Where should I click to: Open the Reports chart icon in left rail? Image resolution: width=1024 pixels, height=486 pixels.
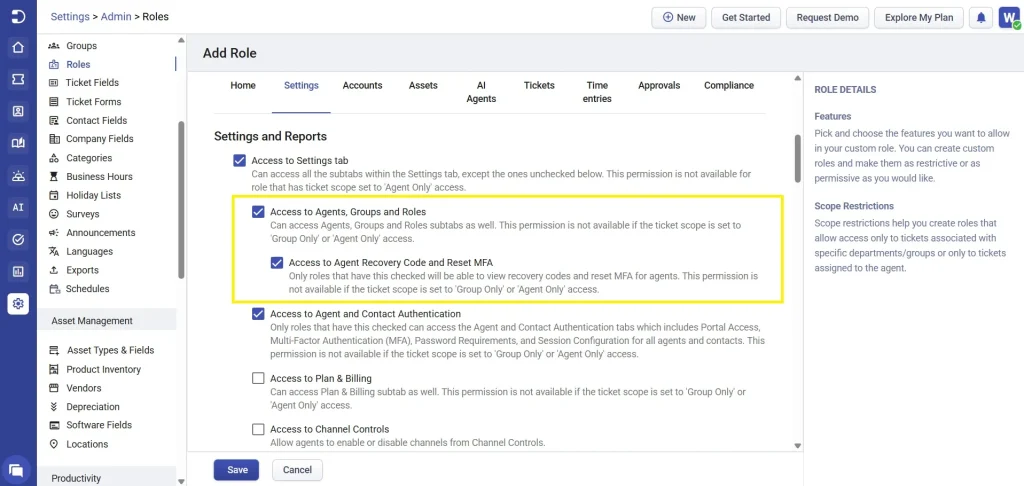[18, 271]
